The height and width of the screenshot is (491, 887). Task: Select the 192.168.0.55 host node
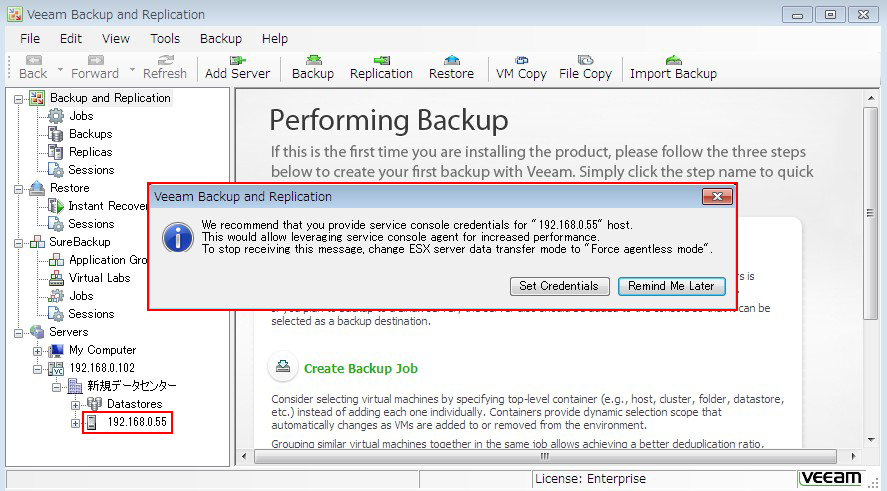point(137,422)
